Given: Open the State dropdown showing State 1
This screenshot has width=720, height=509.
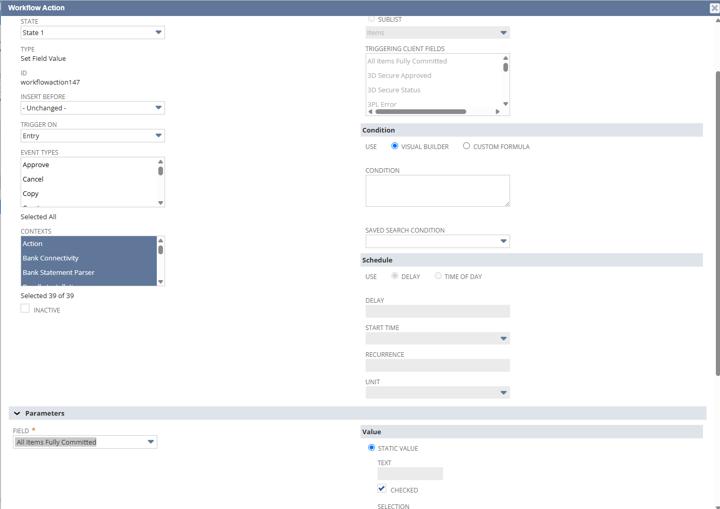Looking at the screenshot, I should pos(92,33).
